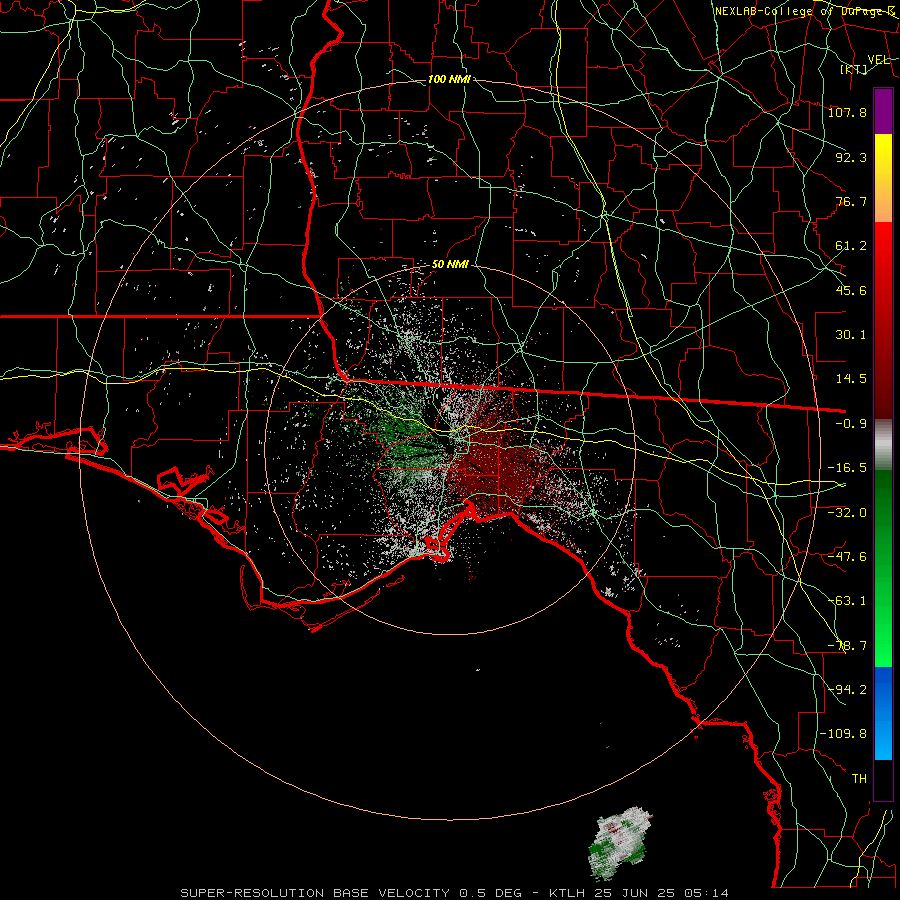
Task: Click the 14.5 legend value
Action: 851,379
